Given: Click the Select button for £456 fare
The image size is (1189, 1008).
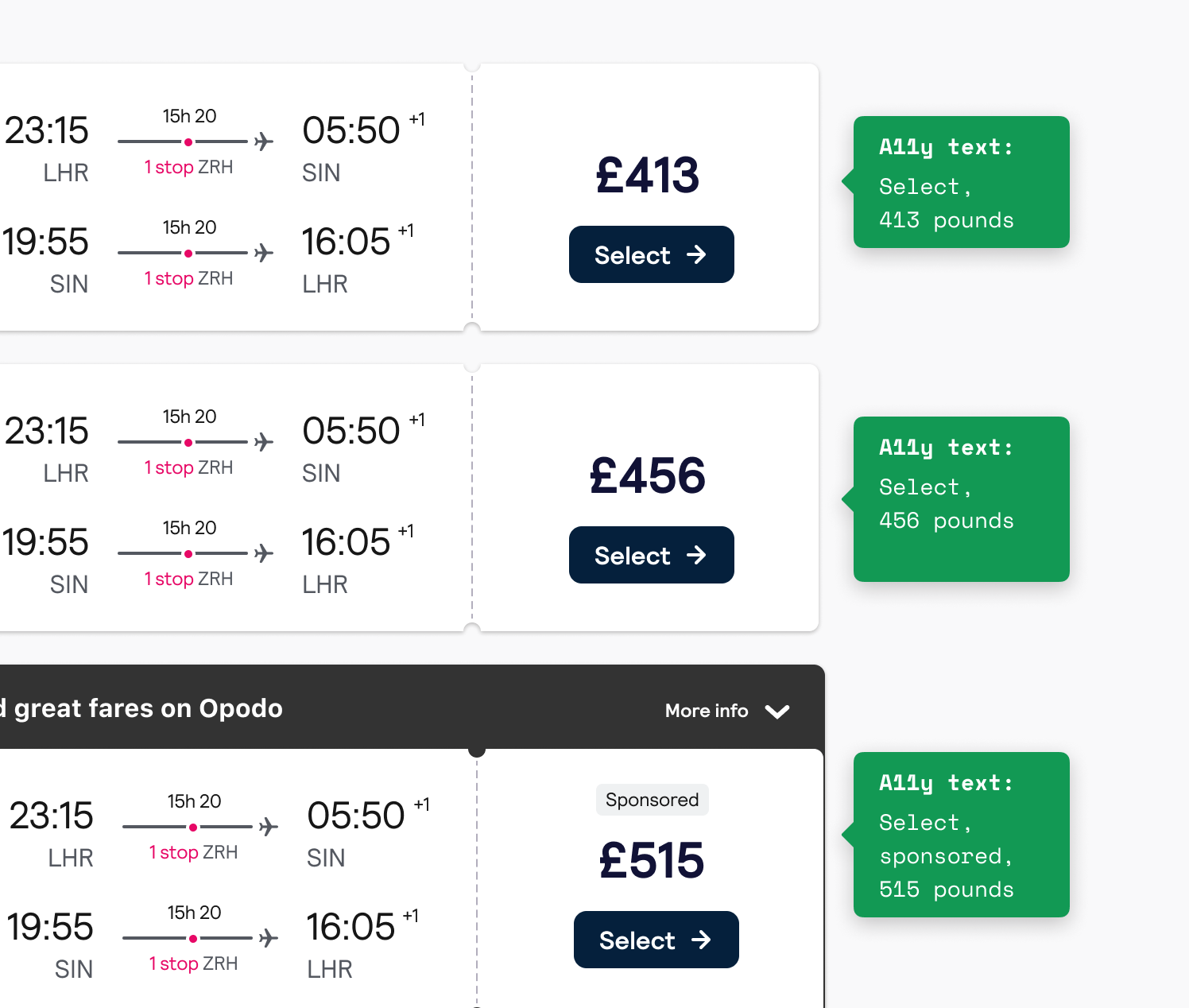Looking at the screenshot, I should 651,555.
